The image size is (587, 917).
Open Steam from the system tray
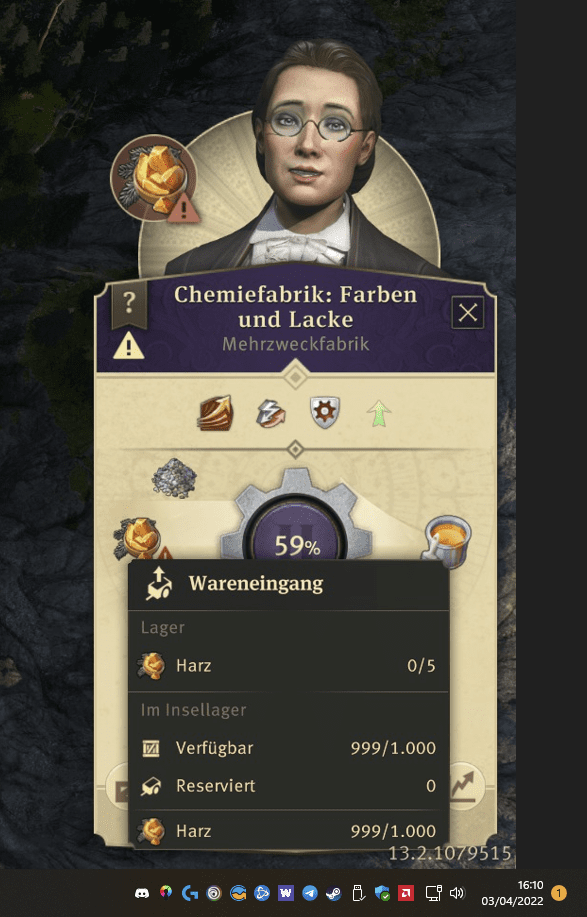(x=334, y=892)
